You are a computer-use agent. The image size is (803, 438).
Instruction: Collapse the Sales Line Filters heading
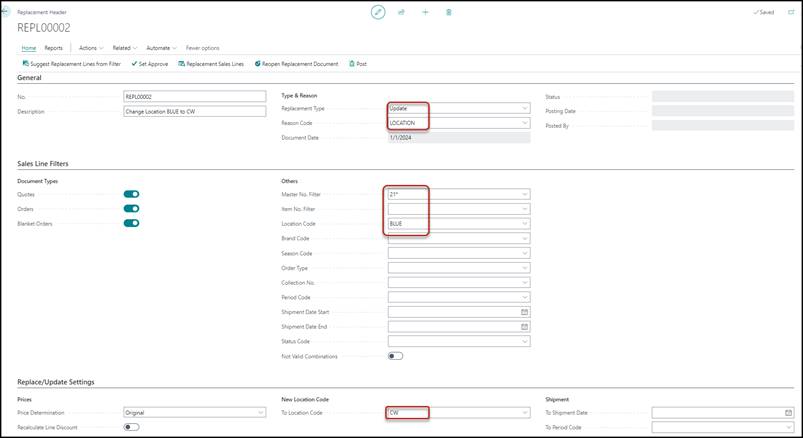pyautogui.click(x=43, y=164)
